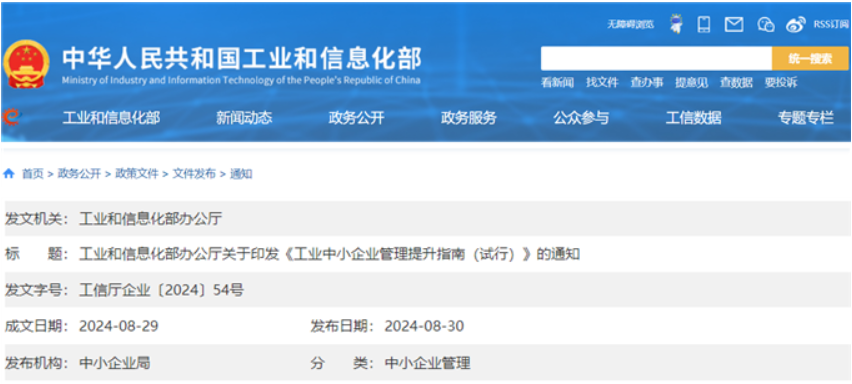Select the 政务服务 menu item
Viewport: 852px width, 384px height.
click(x=469, y=118)
